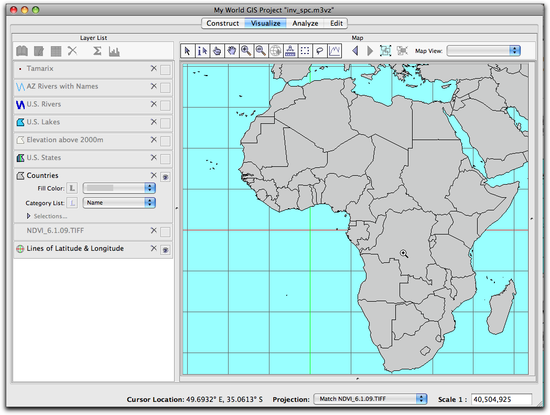
Task: Select the AZ Rivers with Names layer
Action: pyautogui.click(x=62, y=86)
